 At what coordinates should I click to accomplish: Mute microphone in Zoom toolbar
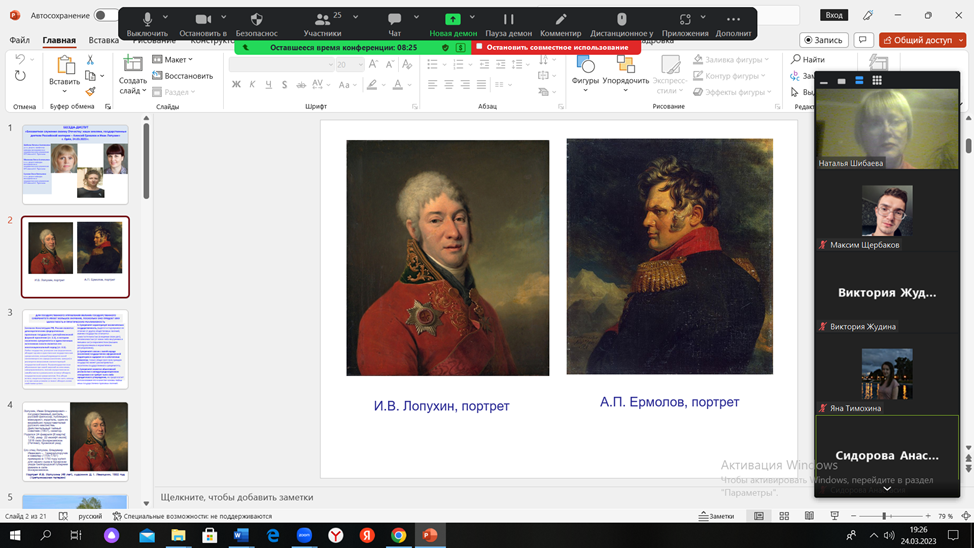(147, 21)
